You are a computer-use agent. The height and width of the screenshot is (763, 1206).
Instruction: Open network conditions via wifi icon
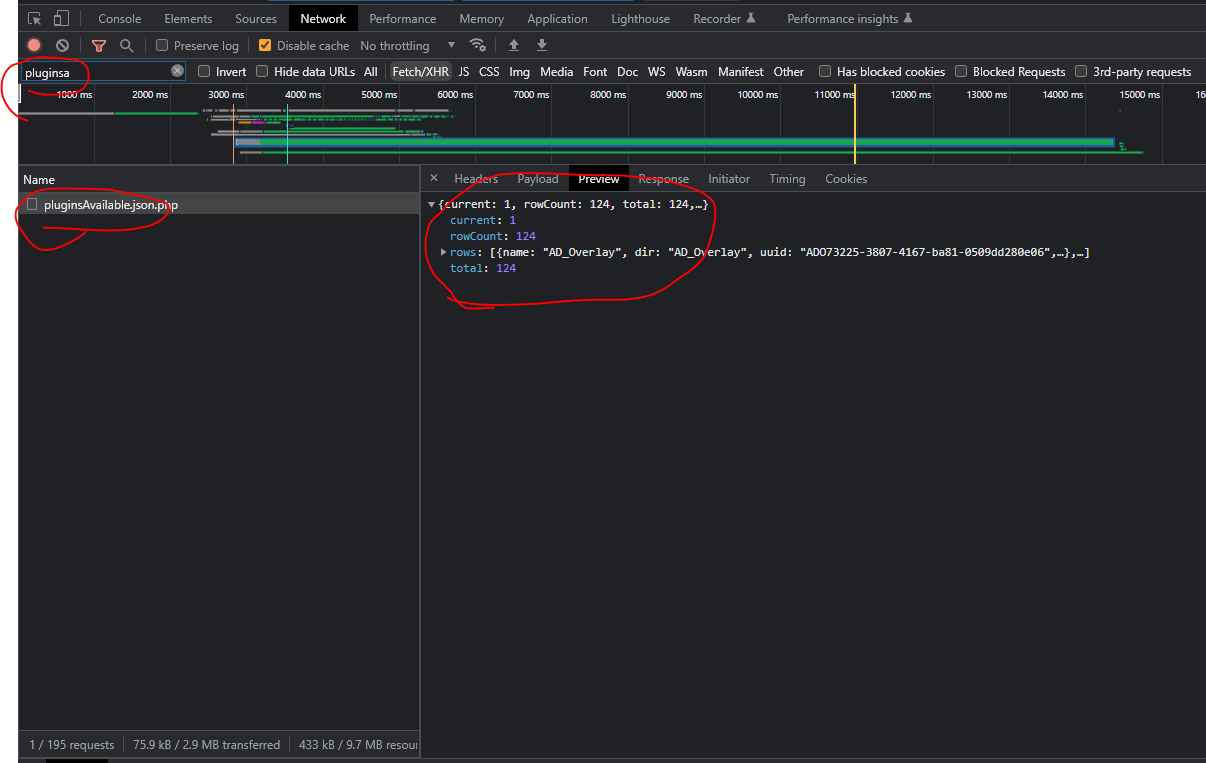click(478, 45)
